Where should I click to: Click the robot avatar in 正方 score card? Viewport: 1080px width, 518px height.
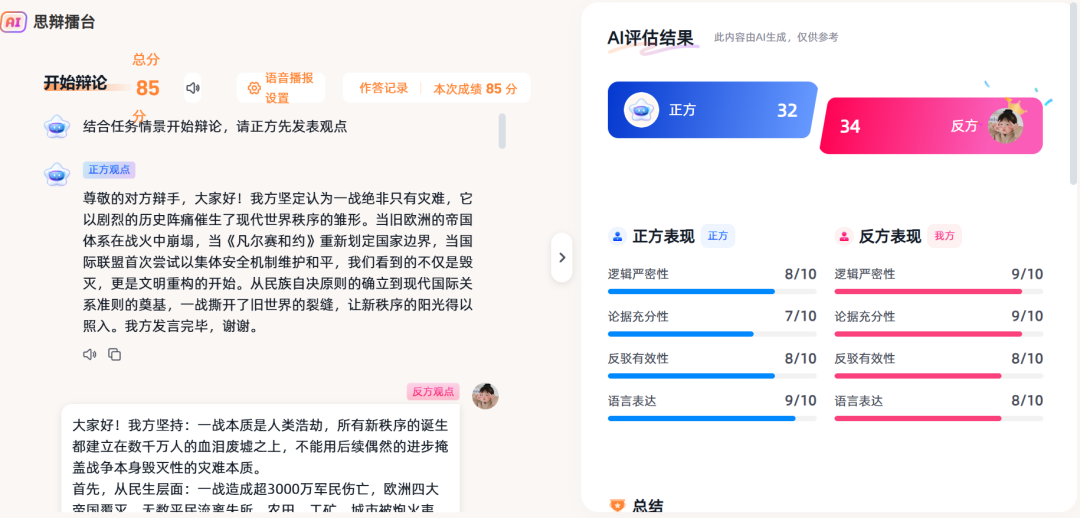(641, 110)
